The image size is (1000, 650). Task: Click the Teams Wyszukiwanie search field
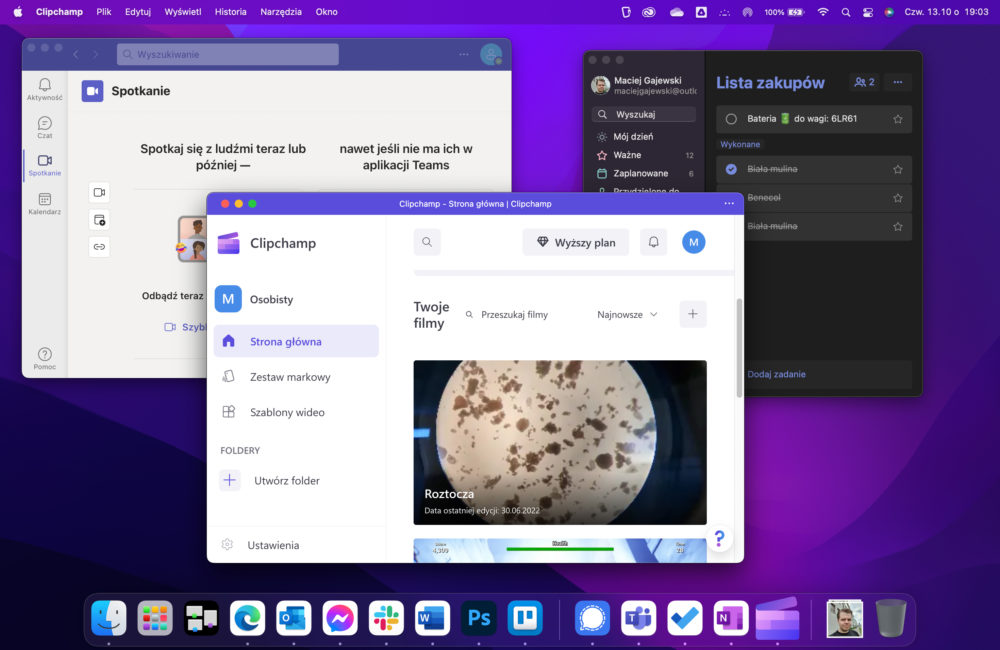coord(228,54)
